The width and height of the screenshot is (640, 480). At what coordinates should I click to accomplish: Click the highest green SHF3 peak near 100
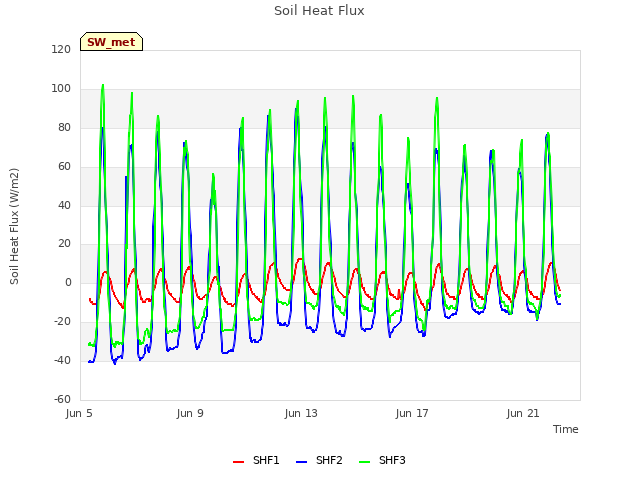(103, 85)
